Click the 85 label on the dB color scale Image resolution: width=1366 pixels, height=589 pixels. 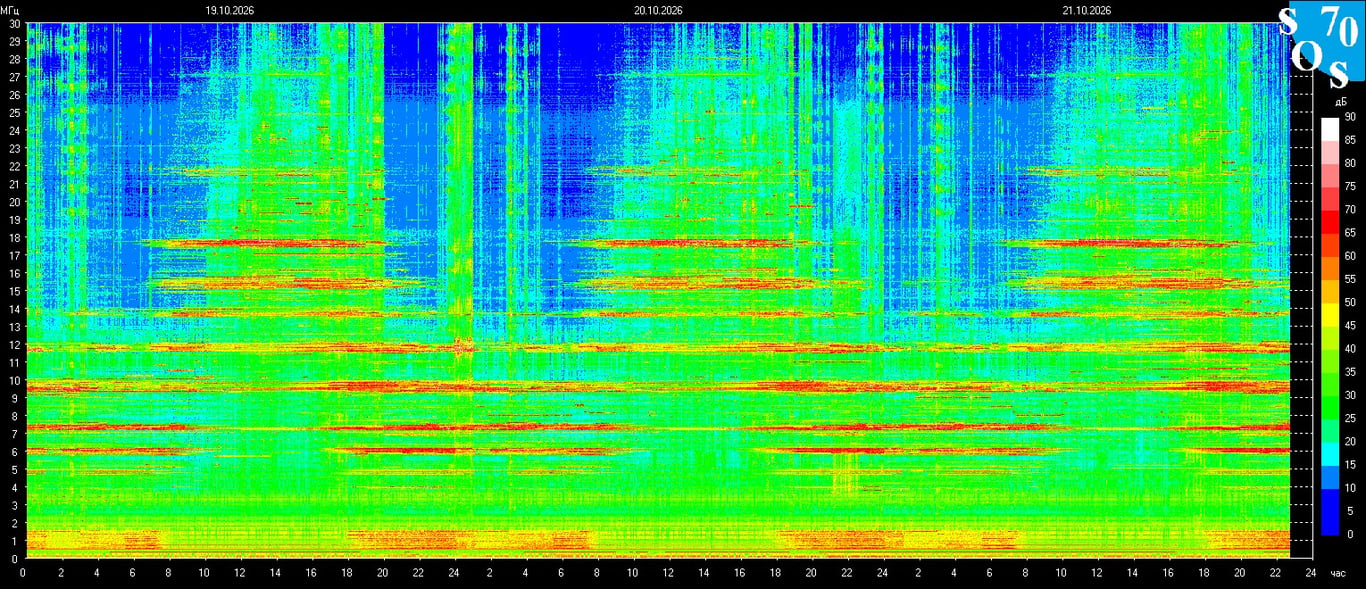1350,140
